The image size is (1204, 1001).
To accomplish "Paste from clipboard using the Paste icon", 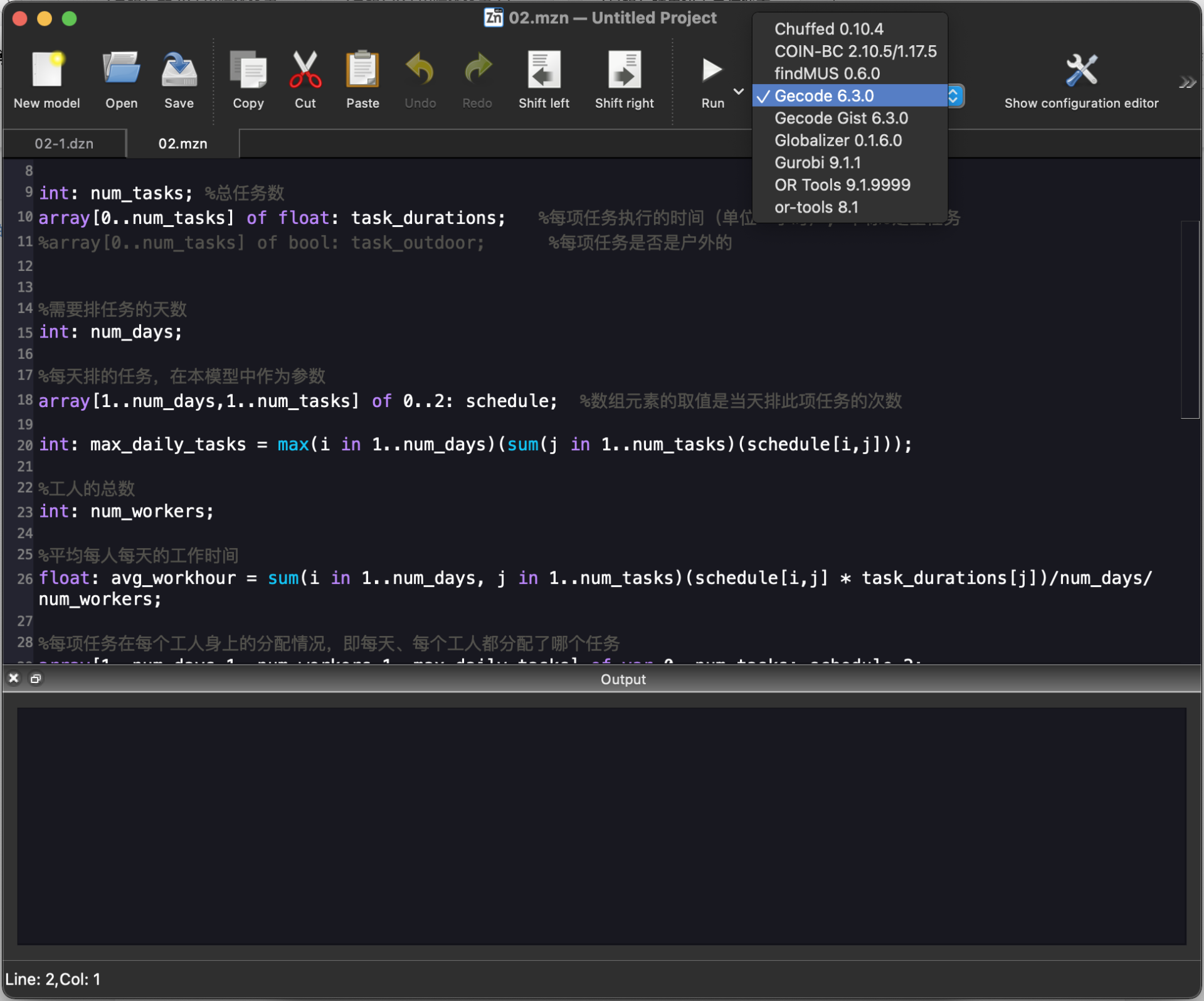I will [x=362, y=70].
